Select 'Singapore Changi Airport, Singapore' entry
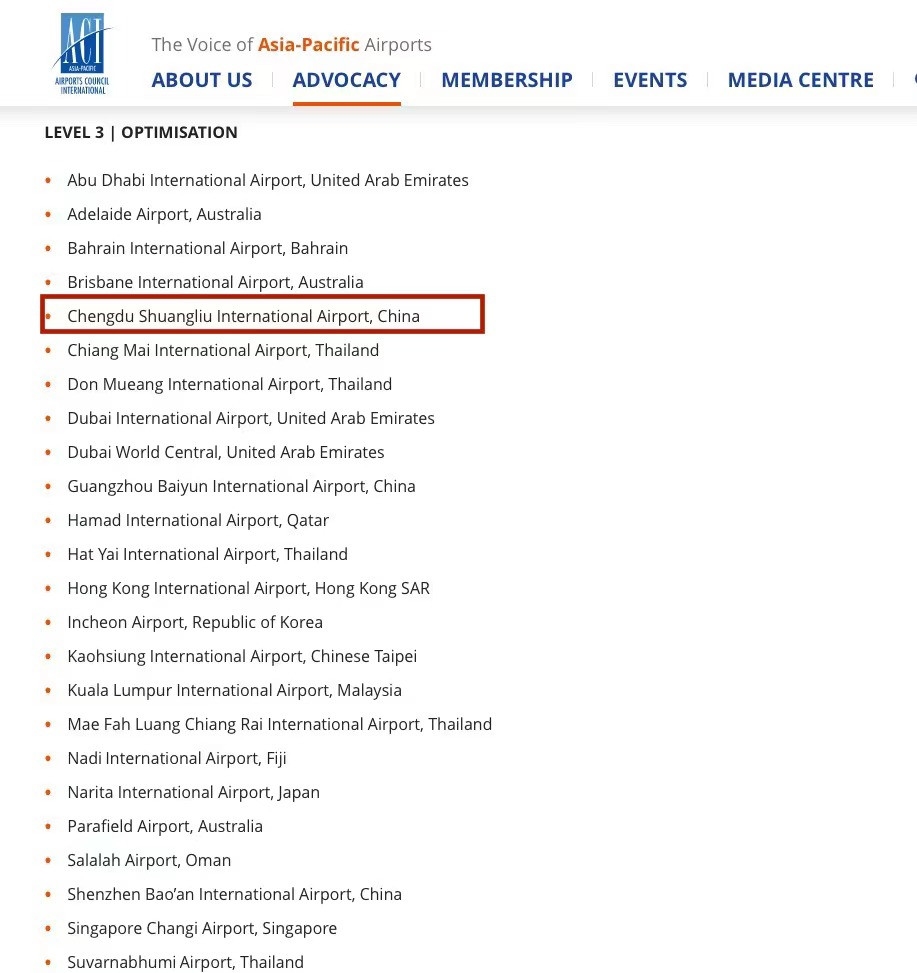Viewport: 917px width, 973px height. coord(202,928)
